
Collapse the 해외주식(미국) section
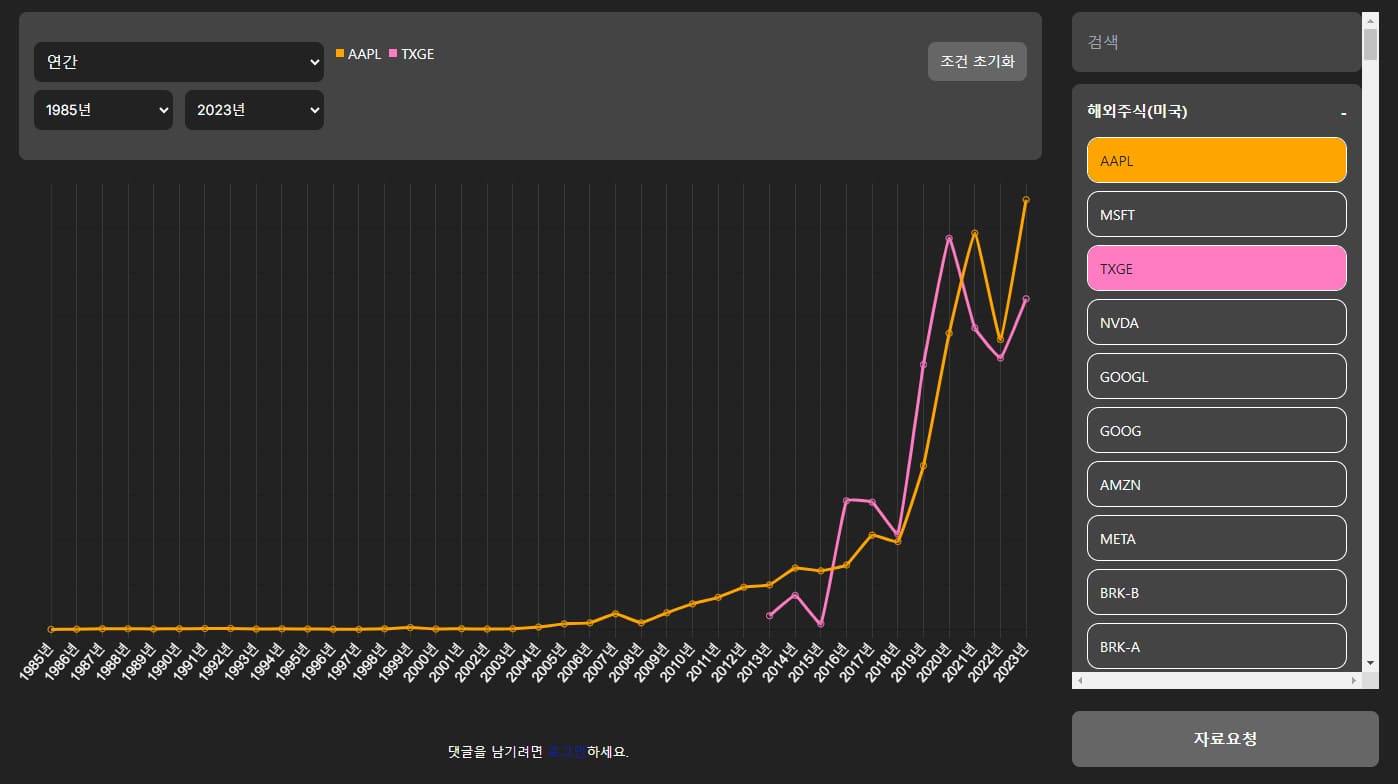click(x=1343, y=113)
